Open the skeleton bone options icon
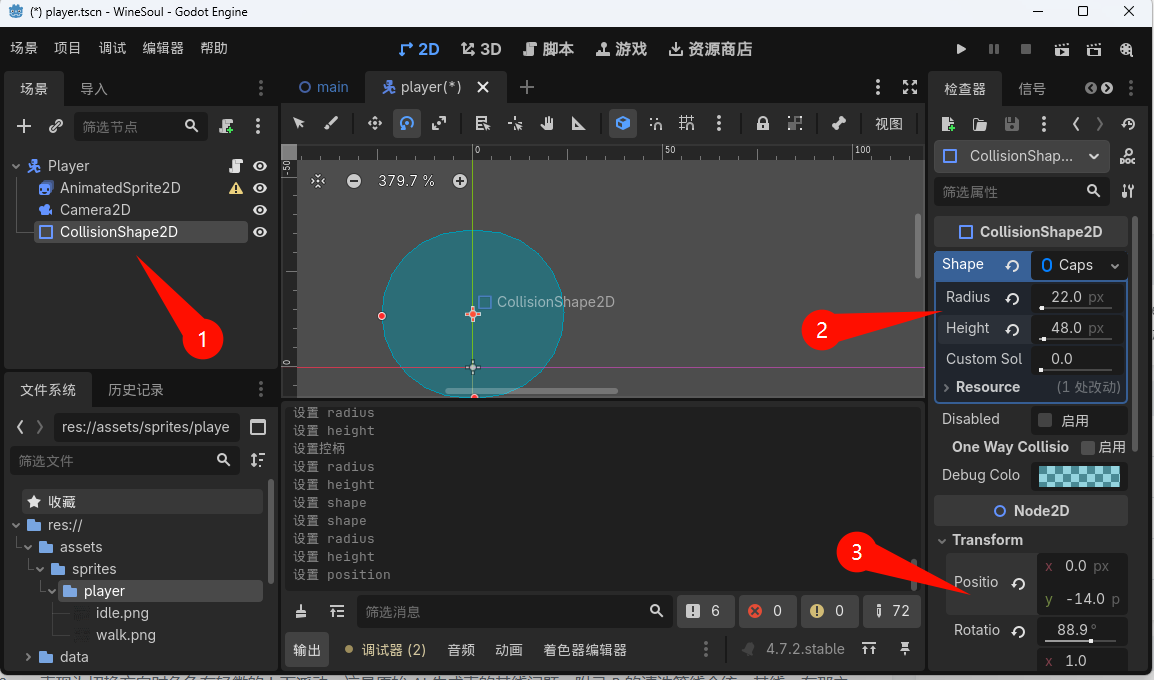 pyautogui.click(x=838, y=124)
